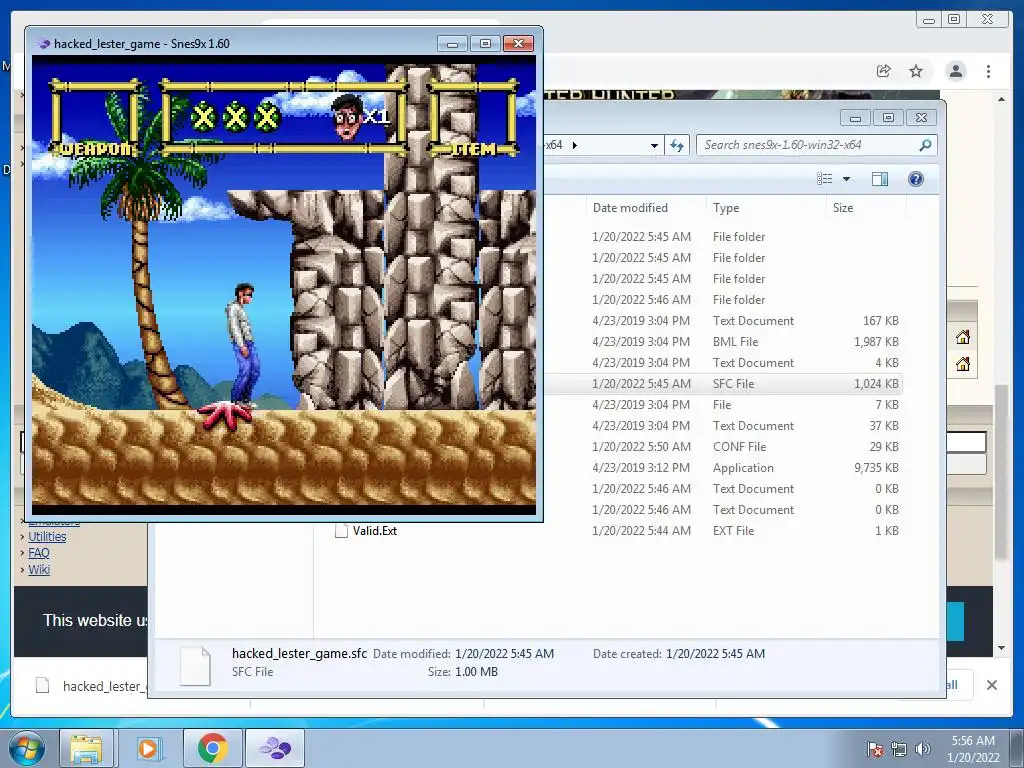Bookmark this page with the star icon

916,71
